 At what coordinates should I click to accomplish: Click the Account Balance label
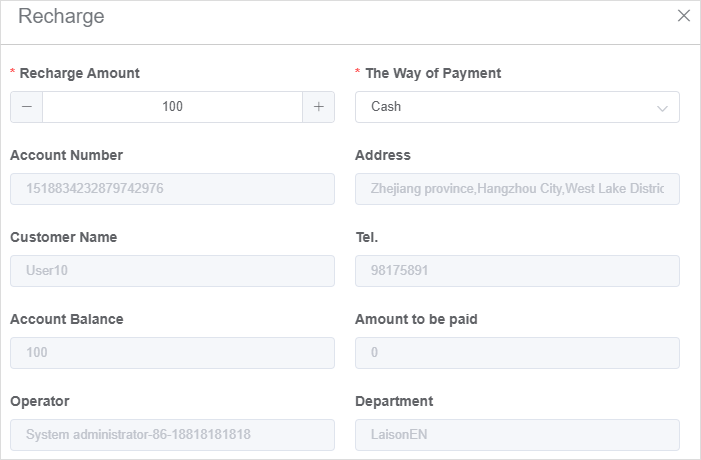(x=67, y=319)
